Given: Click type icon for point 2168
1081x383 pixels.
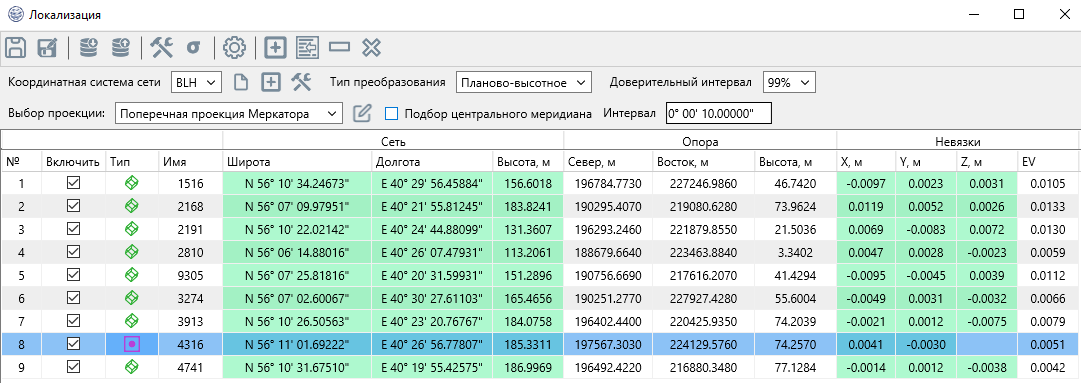Looking at the screenshot, I should coord(132,205).
